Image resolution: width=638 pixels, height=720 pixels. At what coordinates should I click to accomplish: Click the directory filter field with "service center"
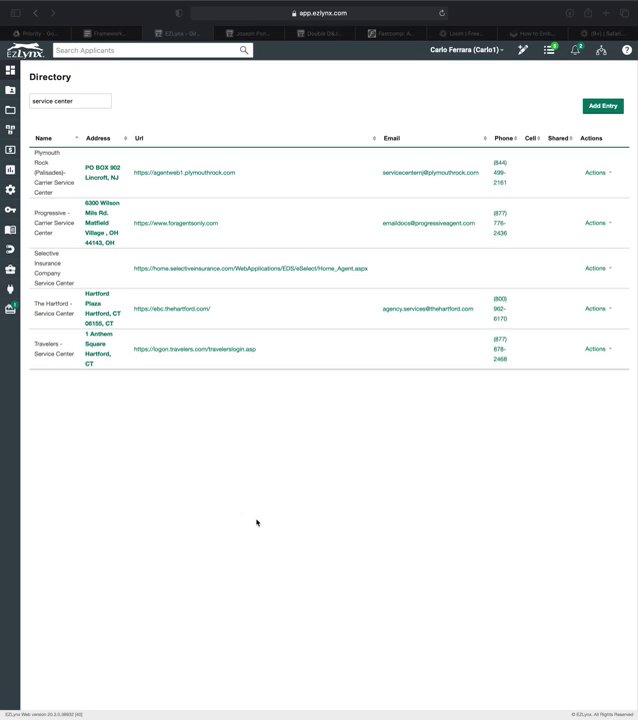pos(70,101)
